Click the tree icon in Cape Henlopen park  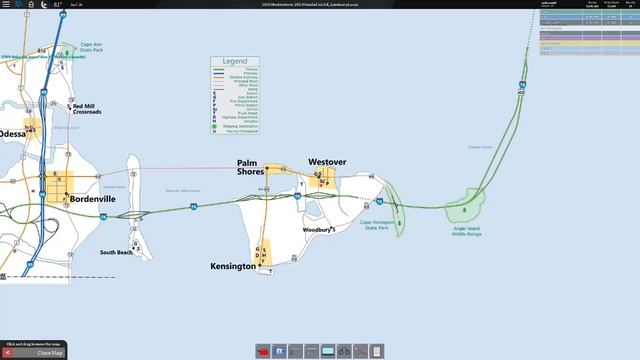point(400,223)
